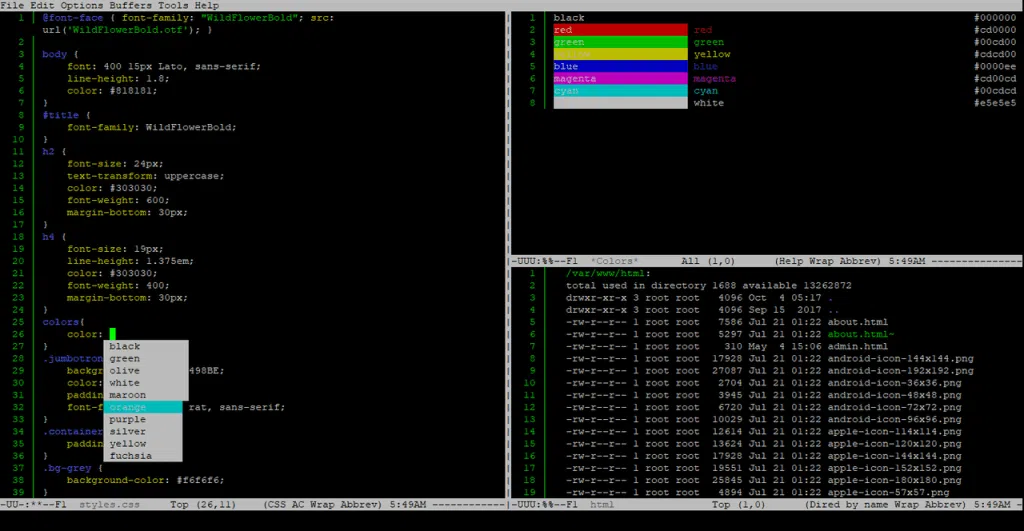Choose purple in the completion popup
This screenshot has width=1024, height=531.
pyautogui.click(x=143, y=419)
